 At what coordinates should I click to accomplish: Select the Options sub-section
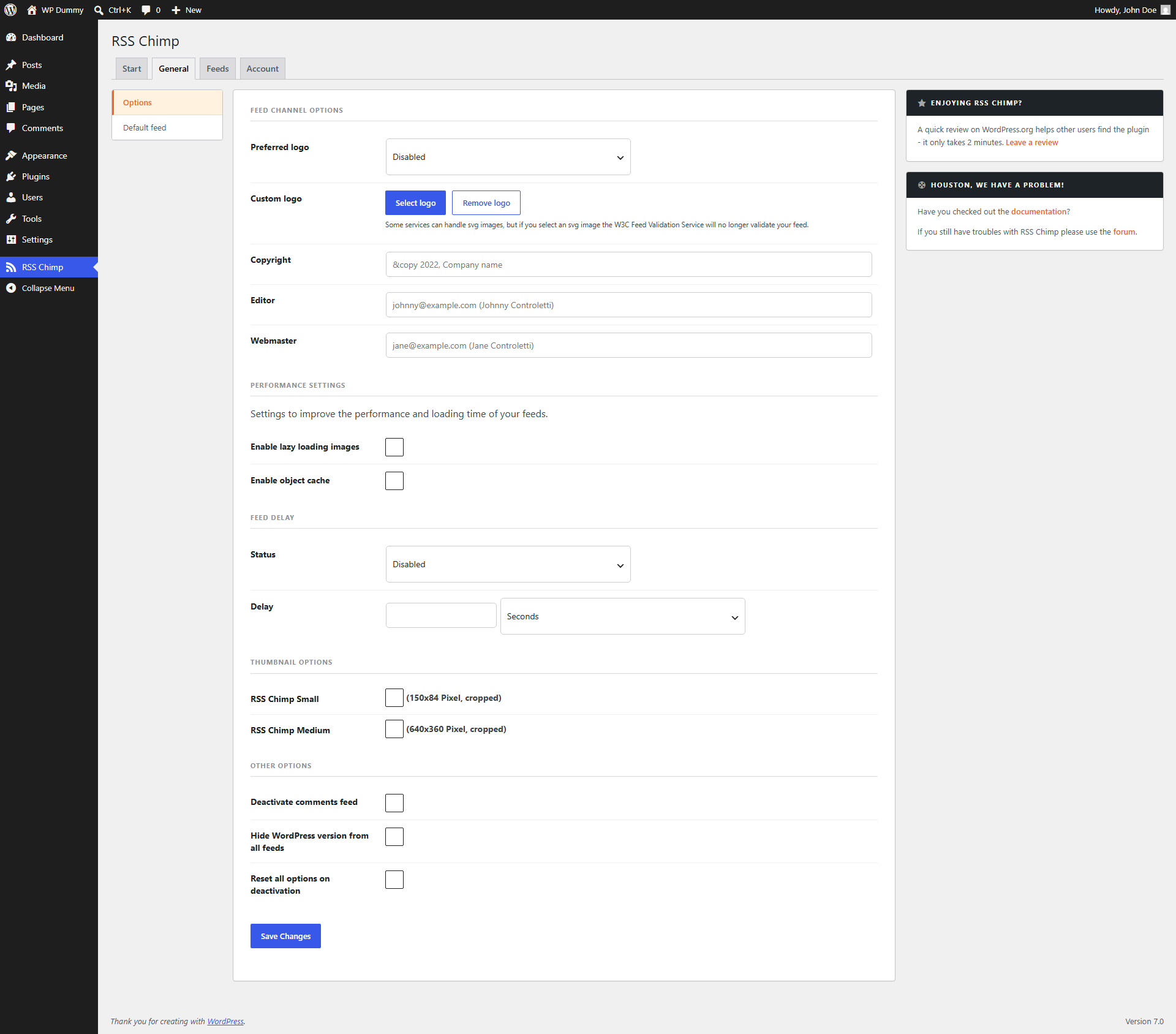(167, 103)
